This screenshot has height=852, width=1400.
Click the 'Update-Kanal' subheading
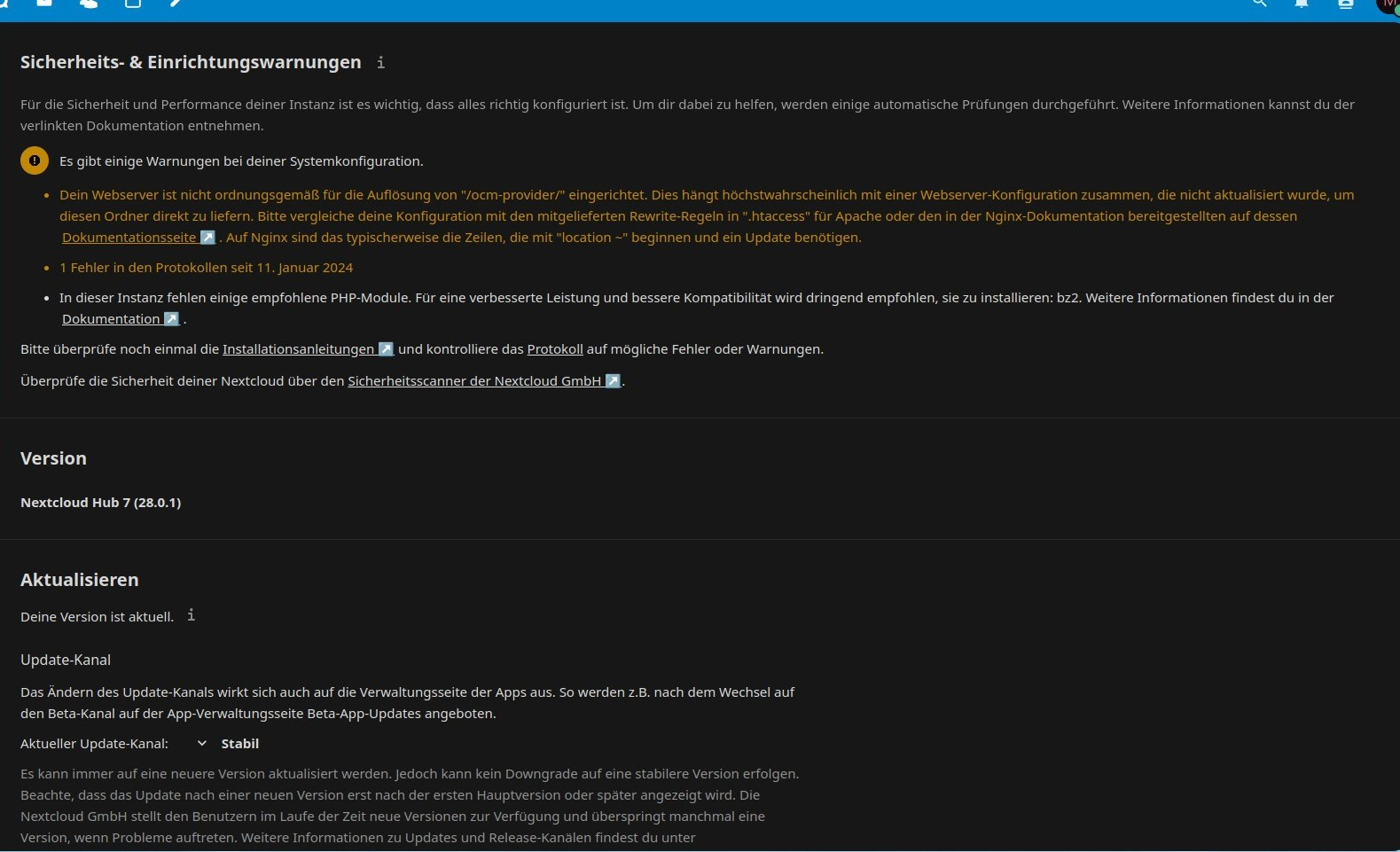(66, 660)
